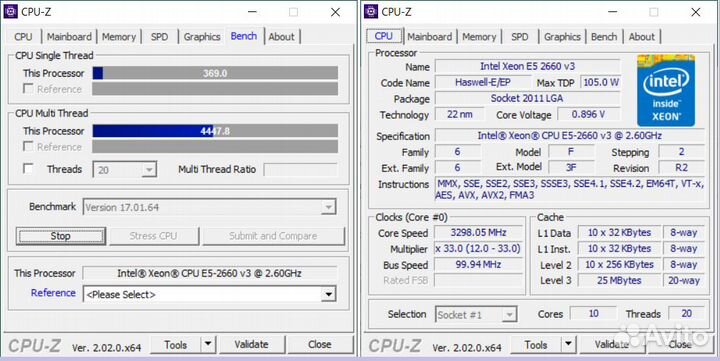Click Tools button in left window
Viewport: 720px width, 361px height.
coord(175,344)
